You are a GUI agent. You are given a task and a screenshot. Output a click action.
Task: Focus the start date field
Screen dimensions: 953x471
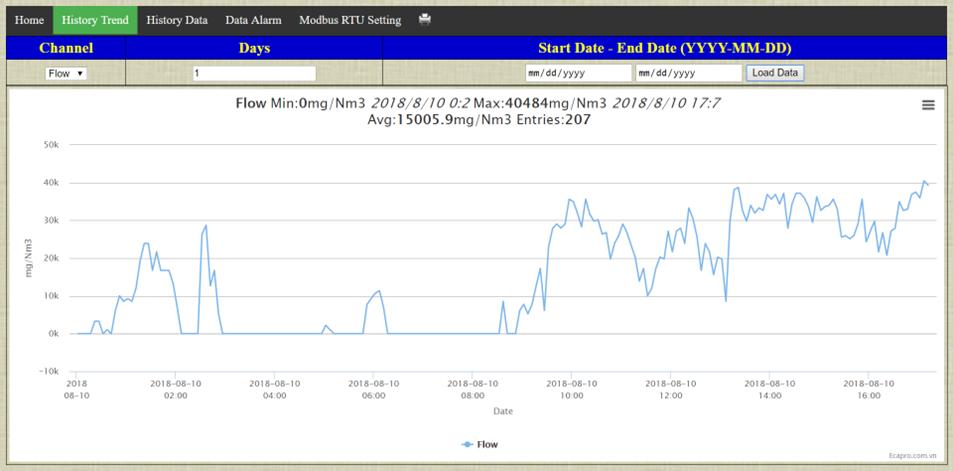[579, 74]
